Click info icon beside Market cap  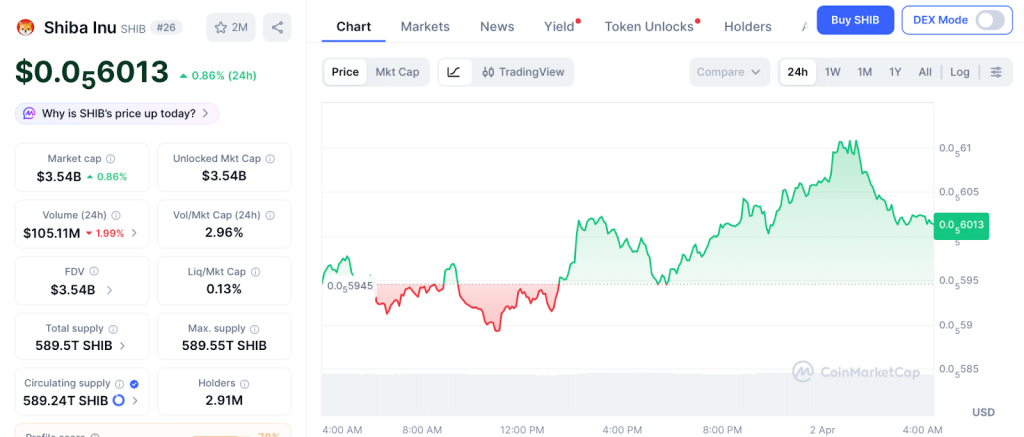click(x=110, y=159)
